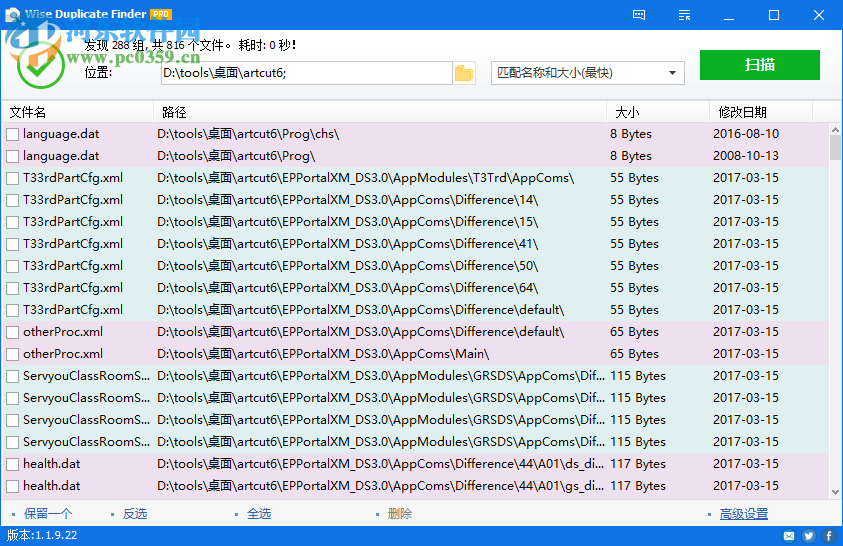Check health.dat in A01\gs_di... path
Screen dimensions: 843x546
tap(12, 486)
